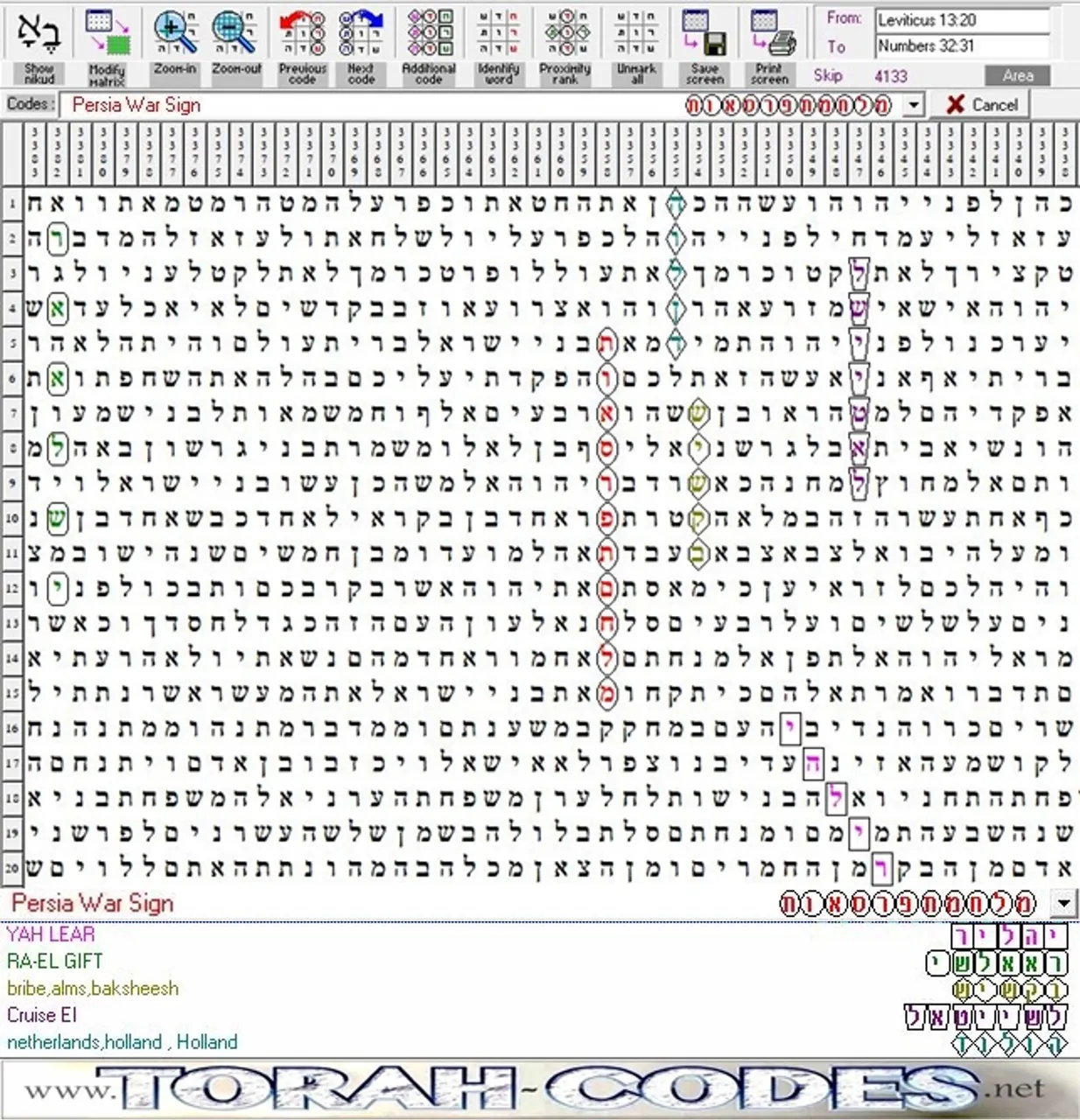1080x1120 pixels.
Task: Select the netherlands,holland code entry
Action: pos(122,1042)
